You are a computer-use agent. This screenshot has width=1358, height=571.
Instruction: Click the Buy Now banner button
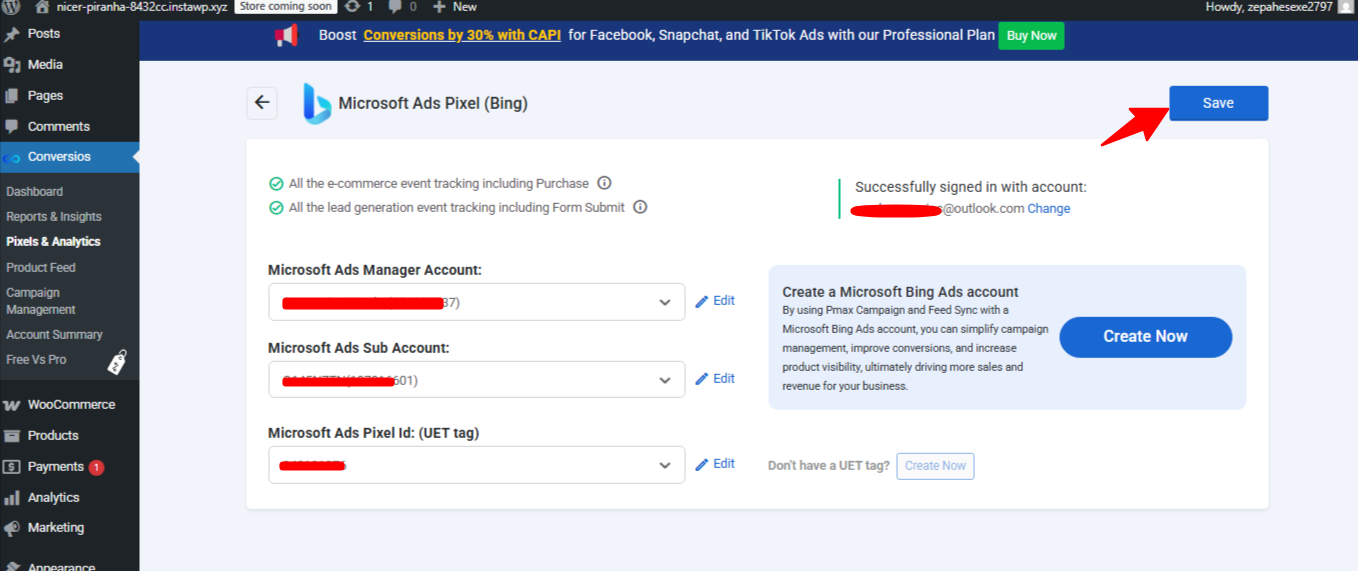1031,36
